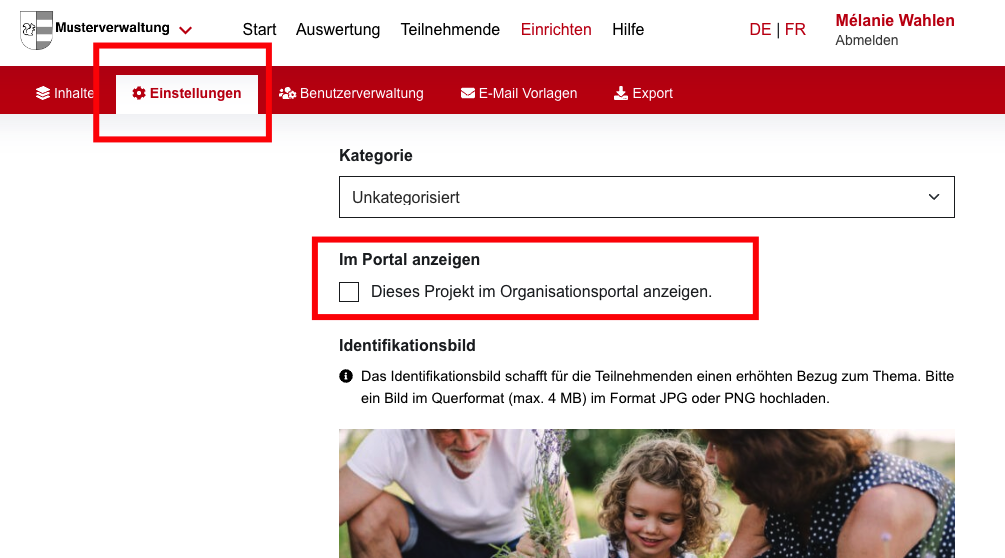
Task: Click the E-Mail Vorlagen envelope icon
Action: pyautogui.click(x=467, y=94)
